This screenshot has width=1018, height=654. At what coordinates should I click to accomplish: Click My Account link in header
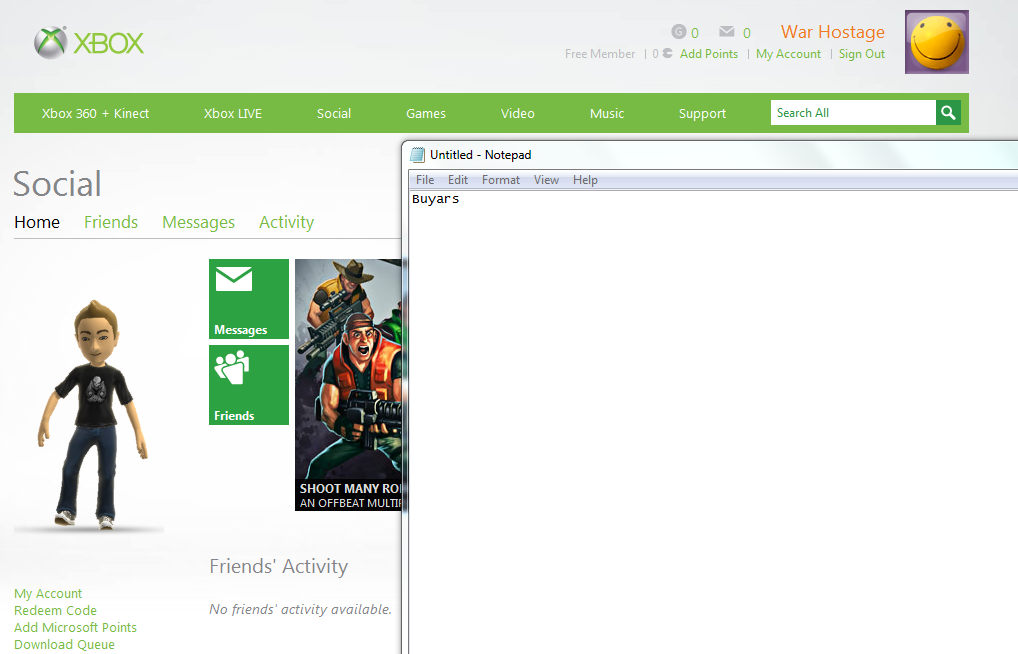point(788,54)
